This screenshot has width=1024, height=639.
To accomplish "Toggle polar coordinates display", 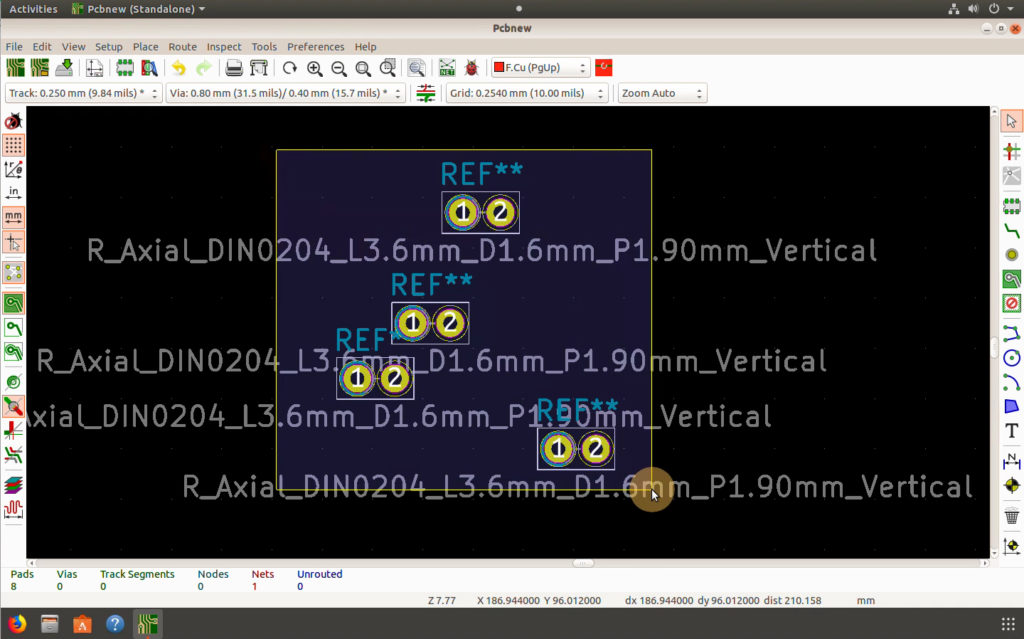I will pyautogui.click(x=13, y=170).
